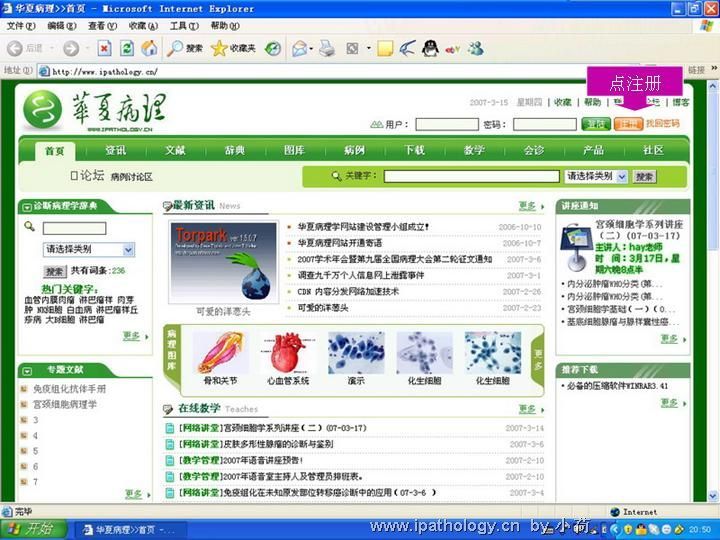Open 免疫组化抗体手册 literature link
This screenshot has height=540, width=720.
[x=69, y=389]
